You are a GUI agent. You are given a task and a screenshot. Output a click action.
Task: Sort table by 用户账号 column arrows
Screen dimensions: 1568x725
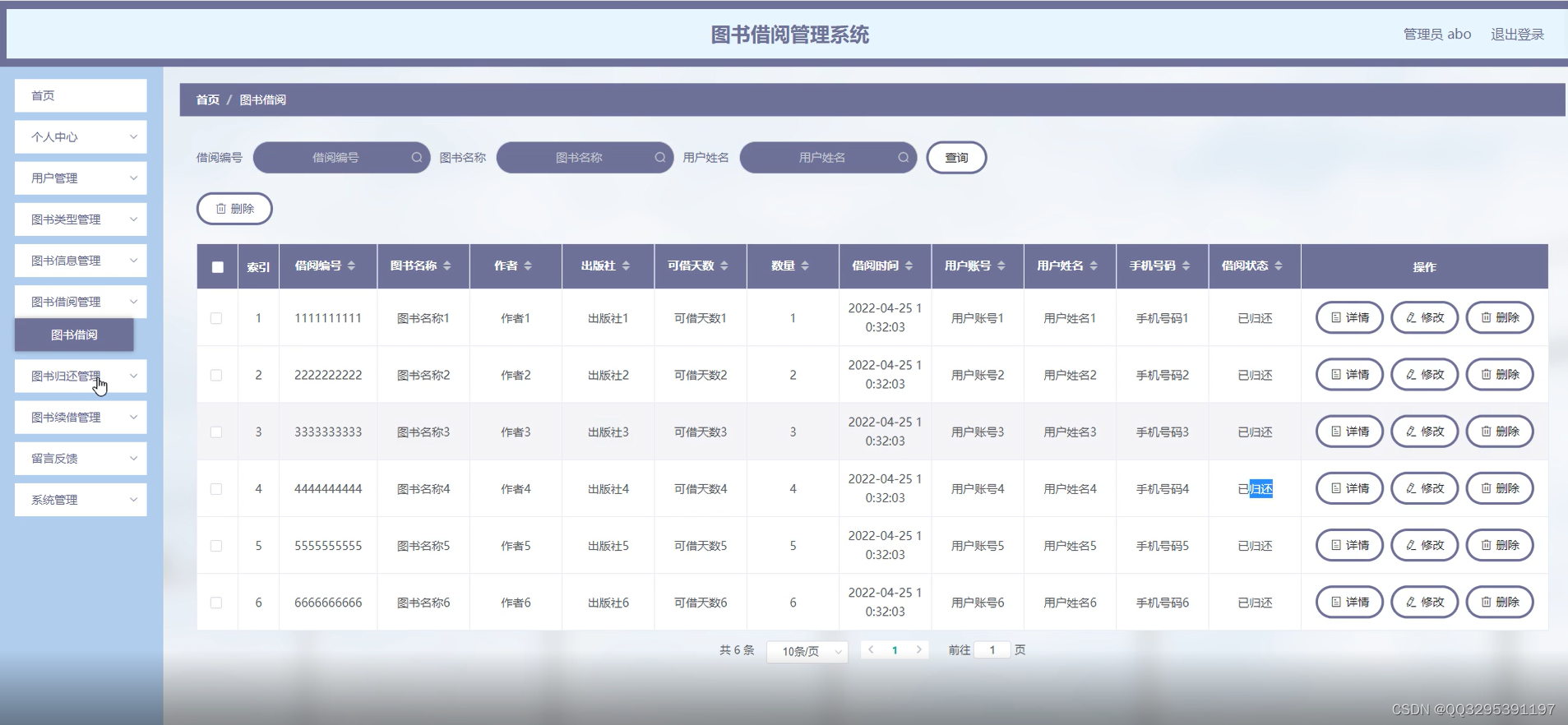pyautogui.click(x=1001, y=266)
